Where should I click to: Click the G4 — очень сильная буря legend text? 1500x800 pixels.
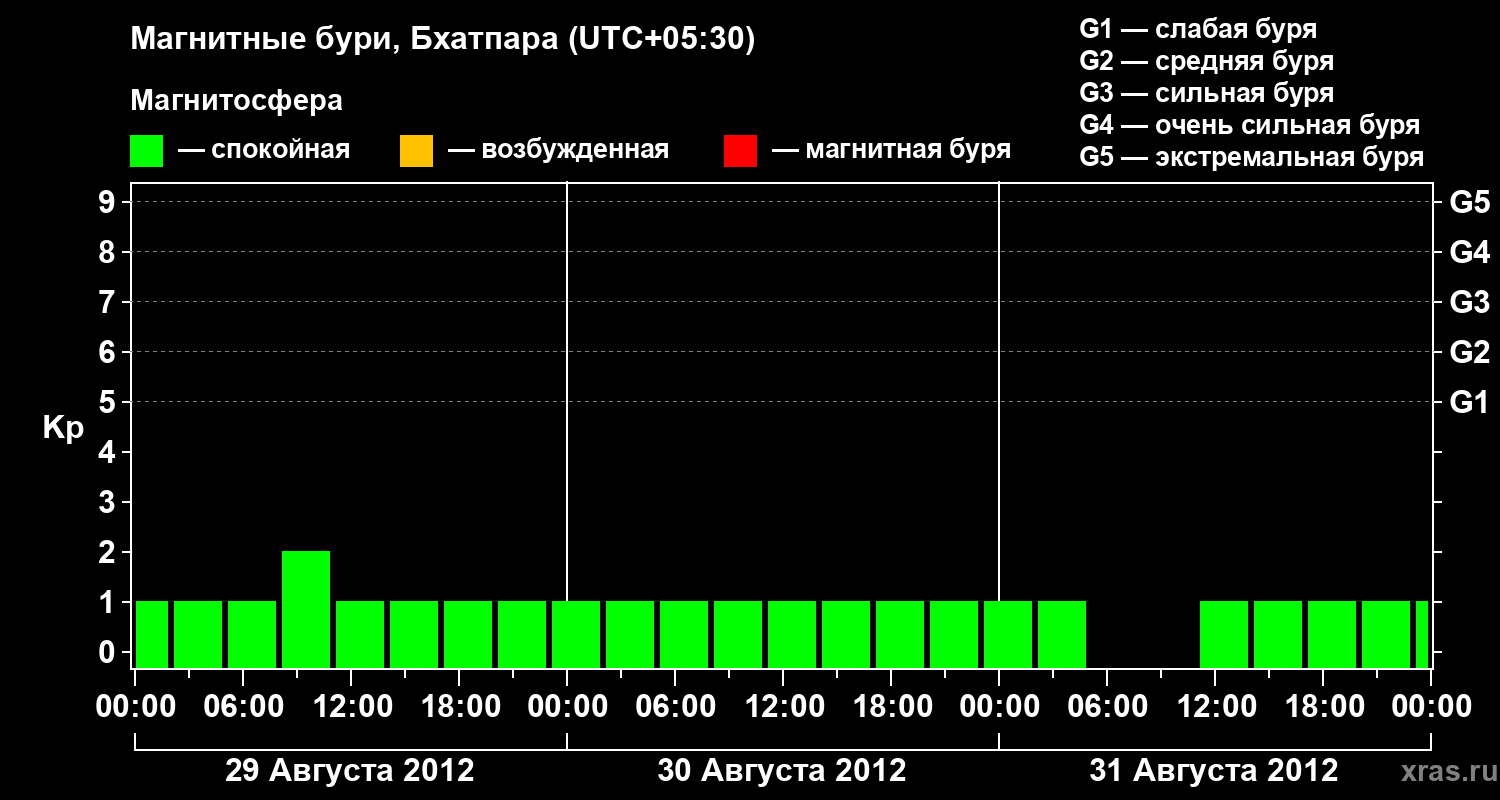pyautogui.click(x=1250, y=126)
